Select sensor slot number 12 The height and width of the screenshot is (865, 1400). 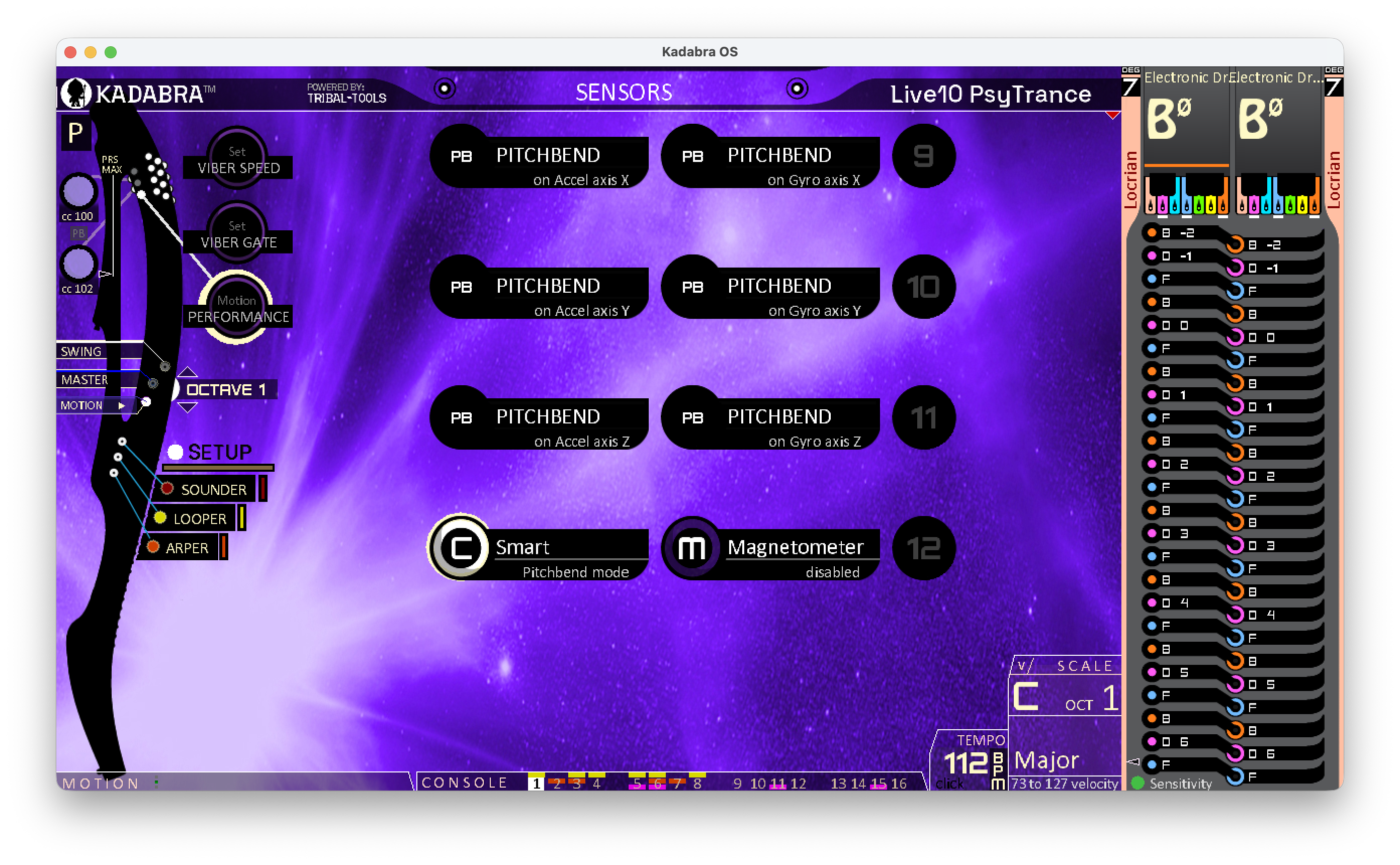pos(924,548)
